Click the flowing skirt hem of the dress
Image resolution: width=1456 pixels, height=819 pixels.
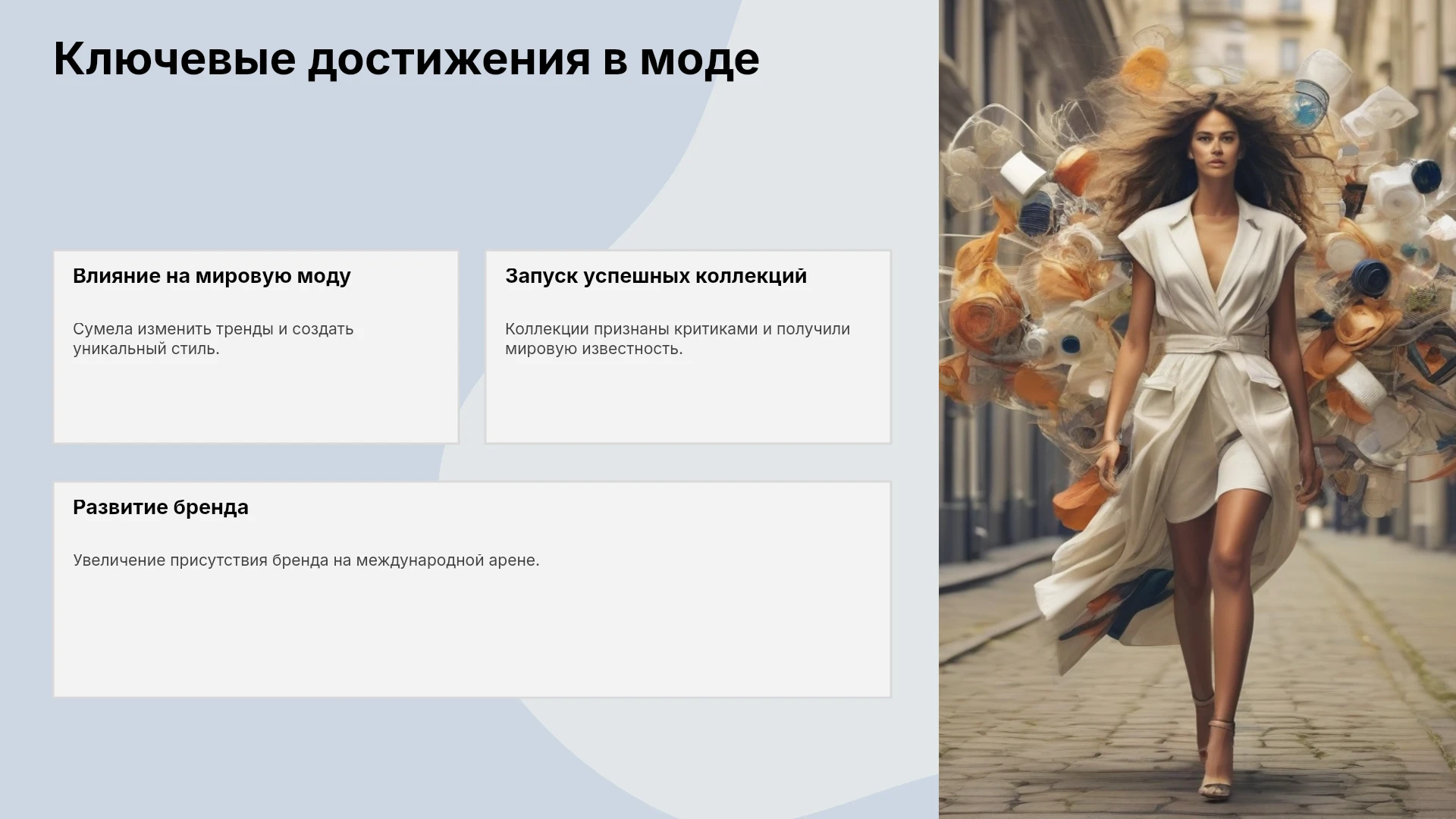click(x=1100, y=607)
